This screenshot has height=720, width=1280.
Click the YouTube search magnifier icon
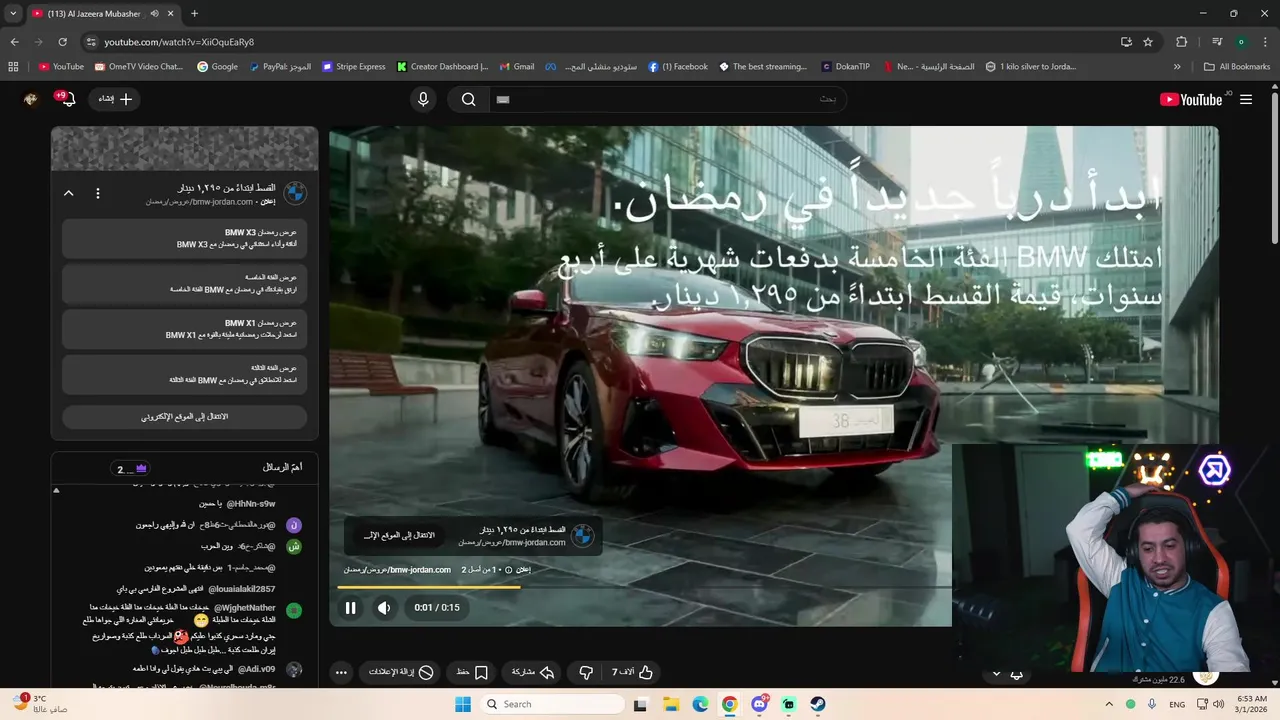pos(468,99)
